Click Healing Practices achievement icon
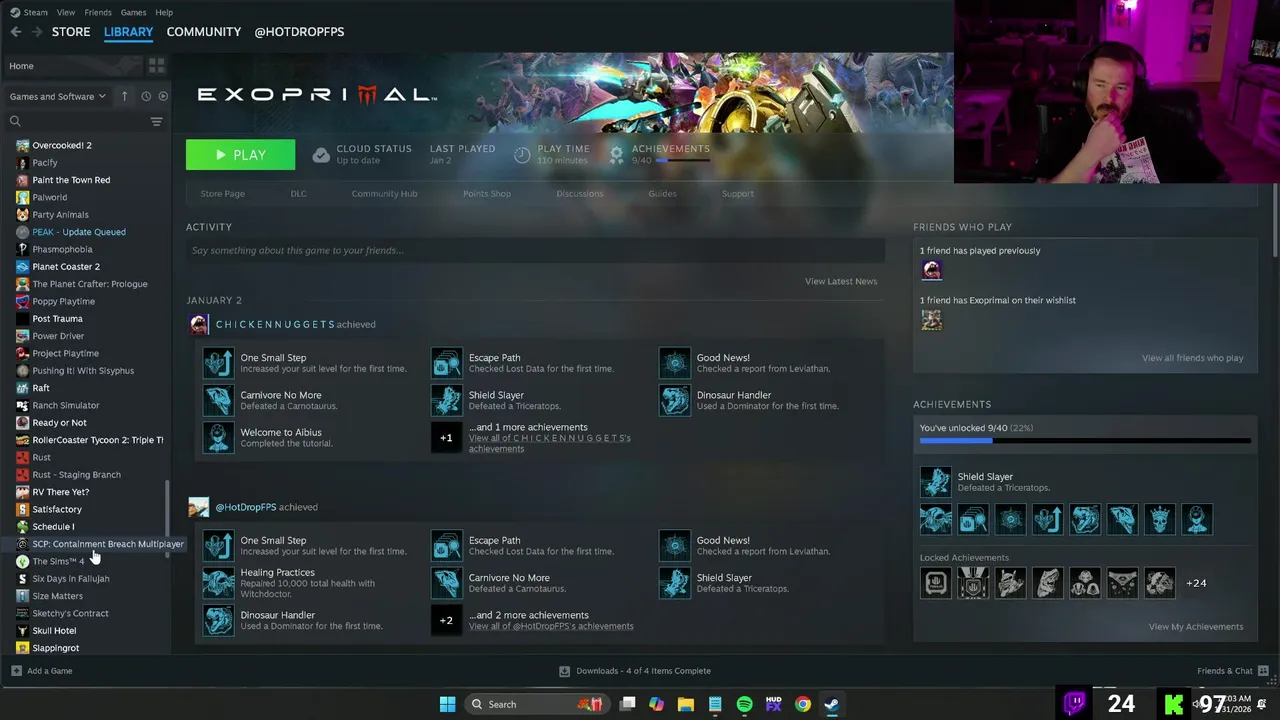 tap(218, 583)
